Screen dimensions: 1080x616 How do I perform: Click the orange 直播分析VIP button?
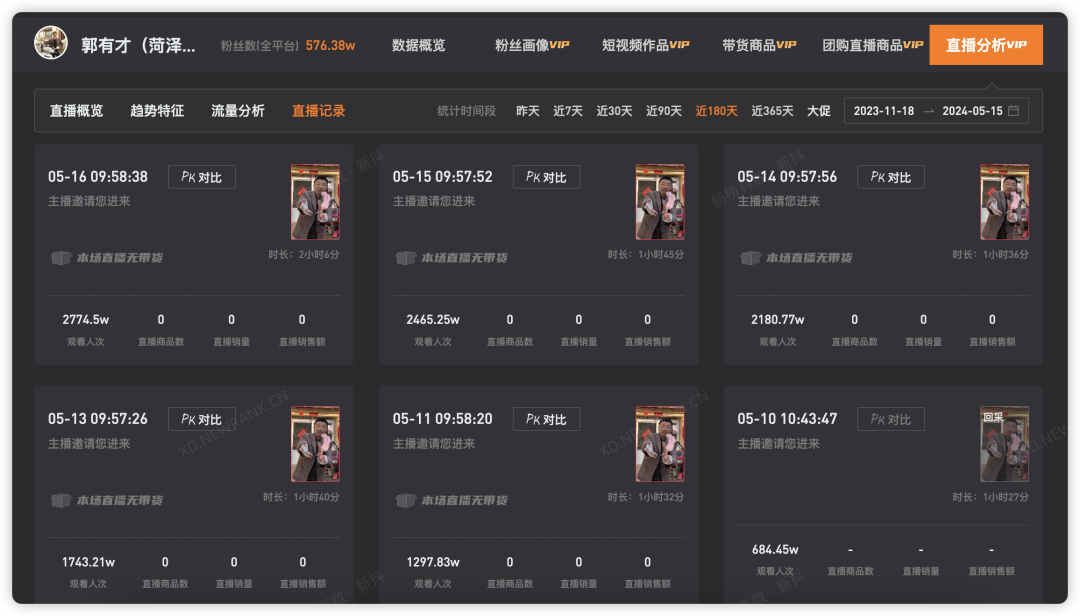pyautogui.click(x=985, y=44)
